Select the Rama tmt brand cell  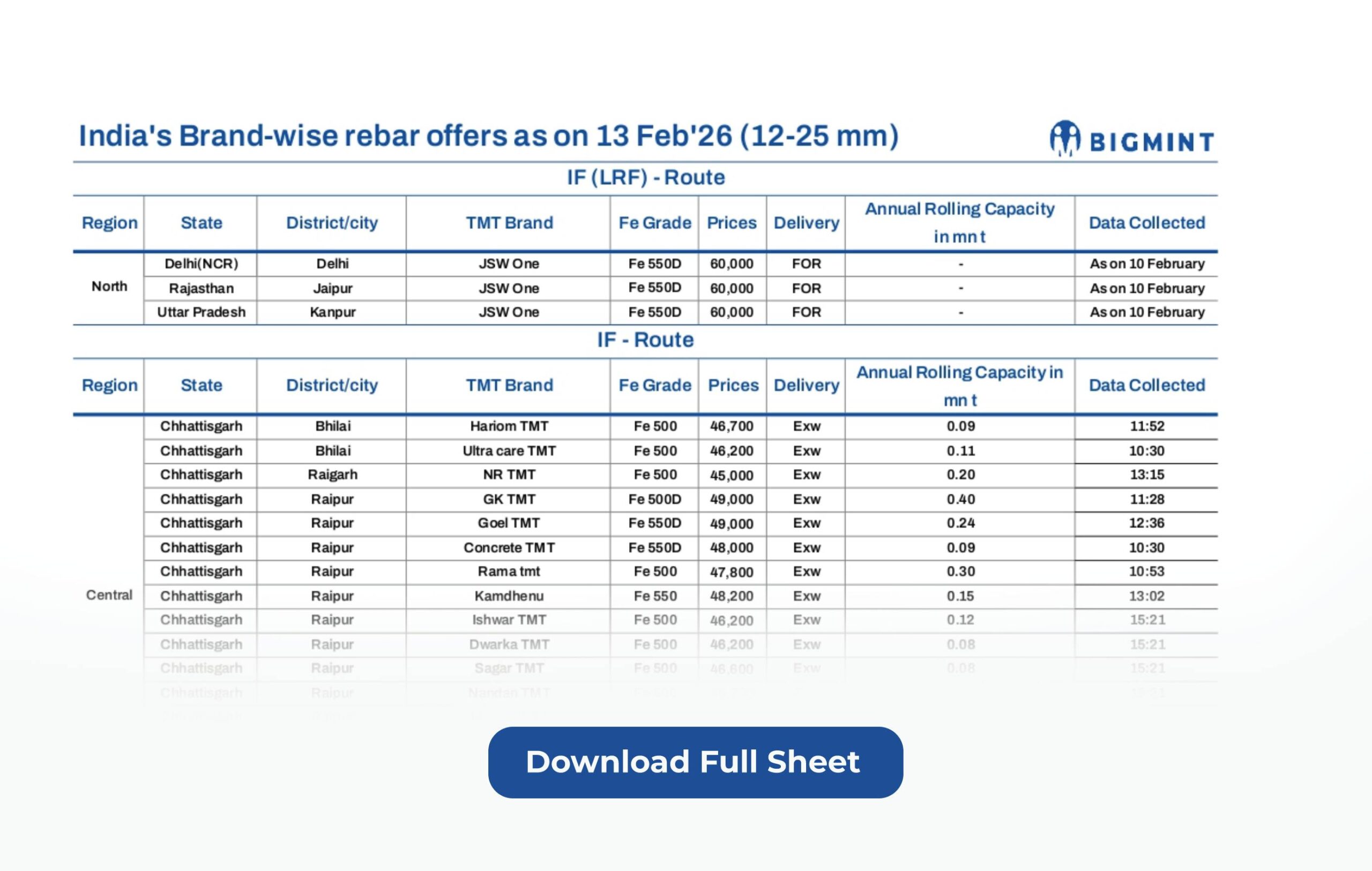pos(508,572)
